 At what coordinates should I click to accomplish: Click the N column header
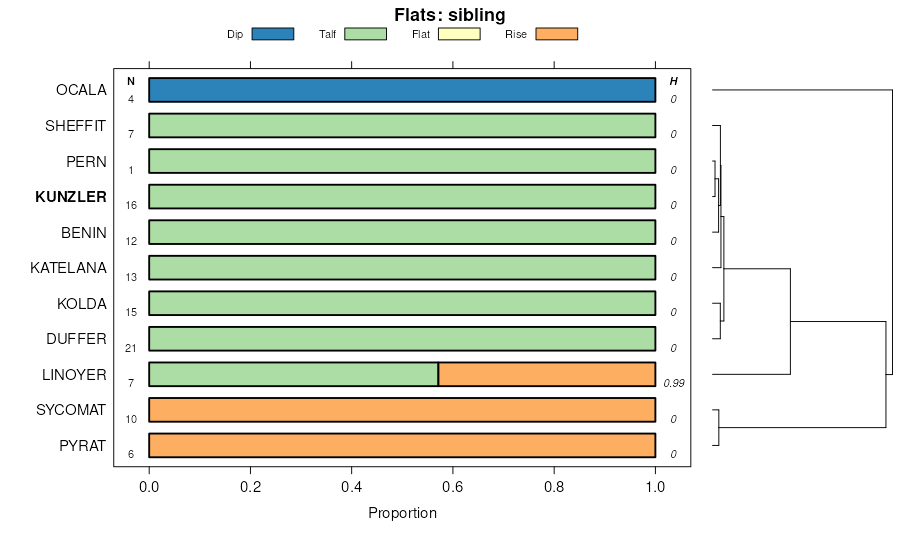130,81
